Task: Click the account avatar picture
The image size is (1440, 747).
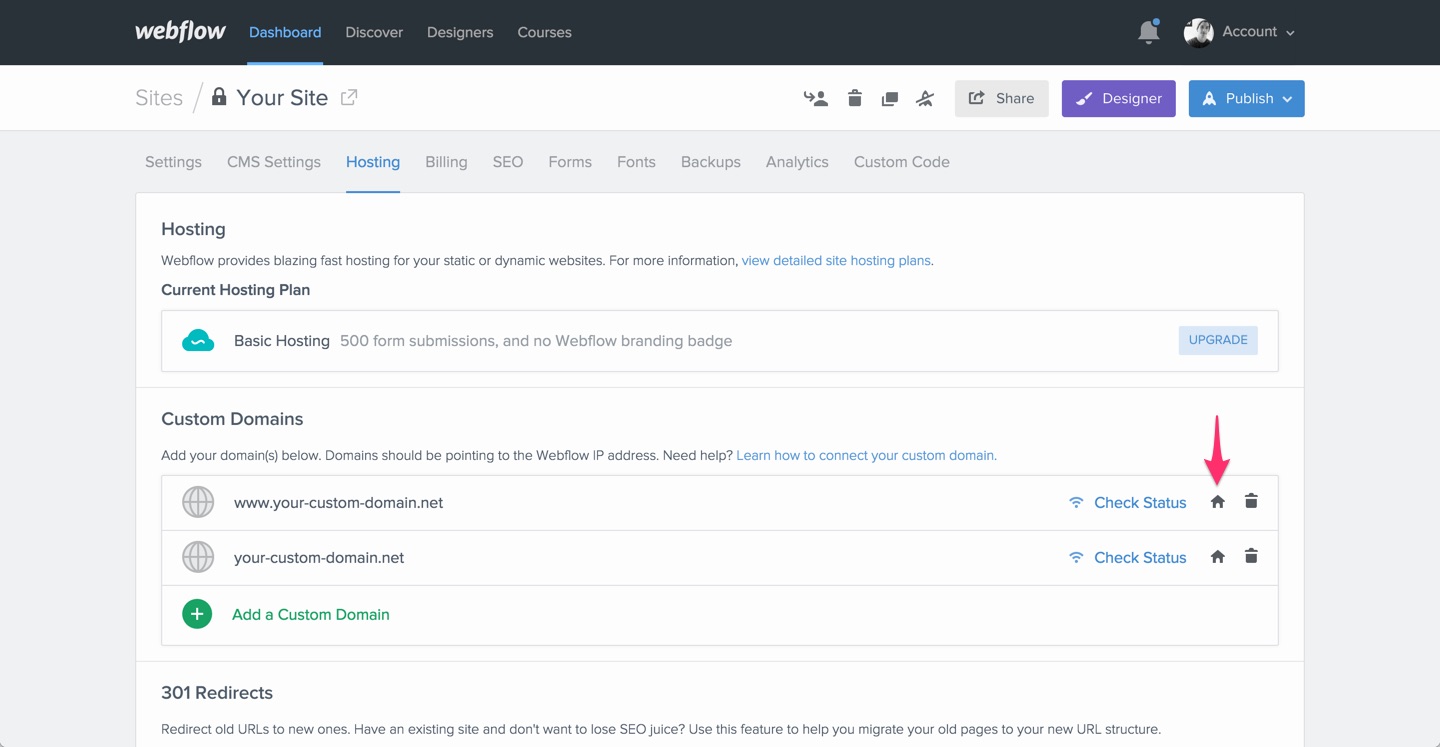Action: (x=1198, y=32)
